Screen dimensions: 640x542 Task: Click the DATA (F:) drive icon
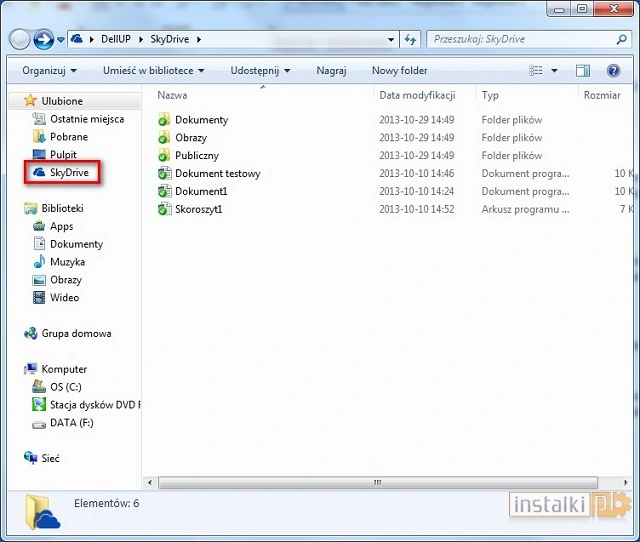point(39,425)
